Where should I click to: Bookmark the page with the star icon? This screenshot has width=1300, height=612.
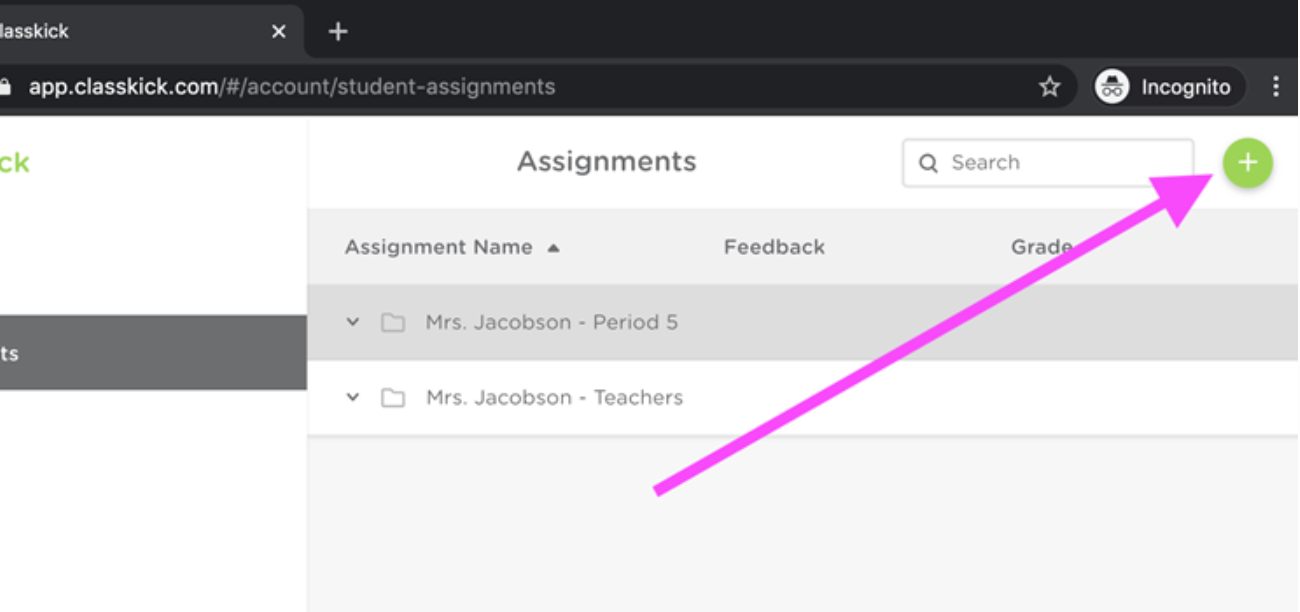1049,86
